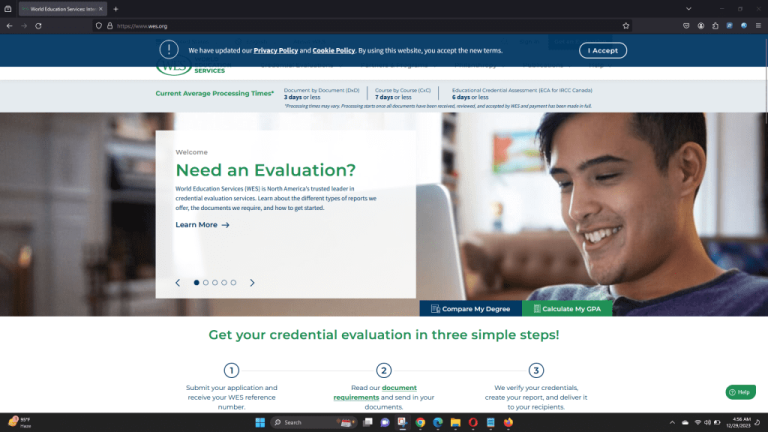The width and height of the screenshot is (768, 432).
Task: Click the Compare My Degree button
Action: [x=471, y=309]
